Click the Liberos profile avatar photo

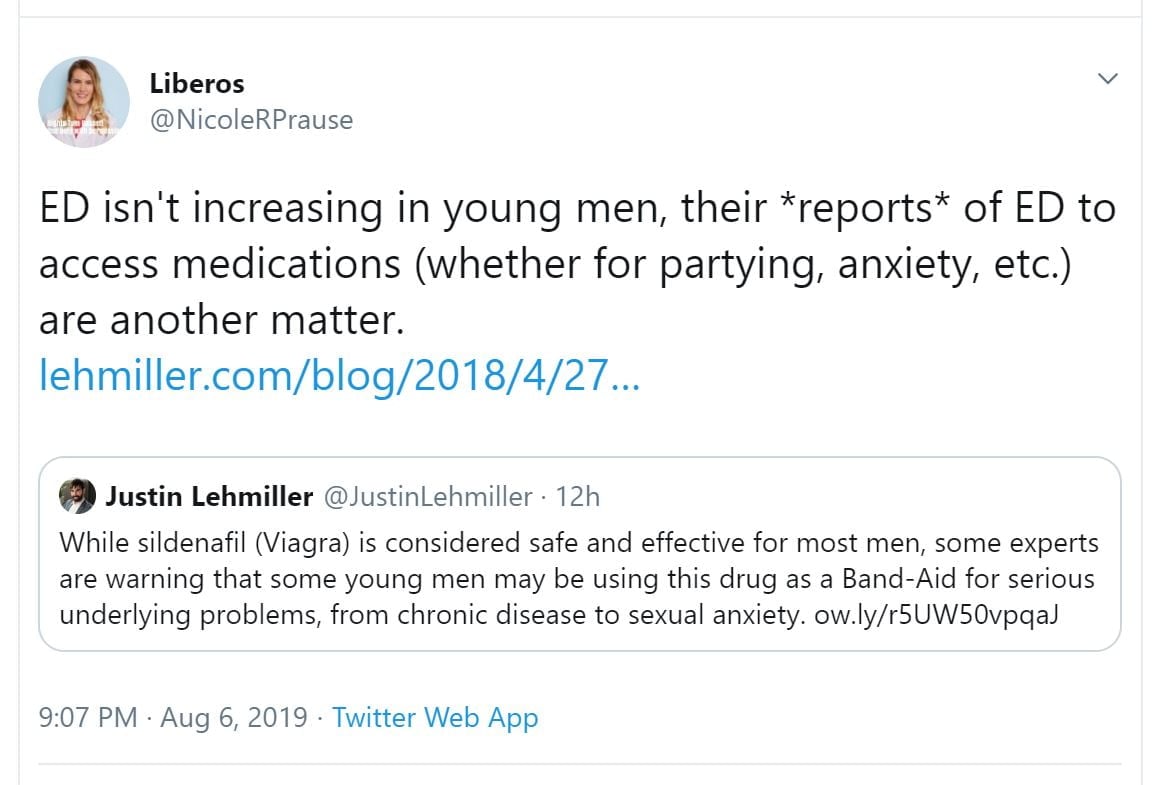coord(84,102)
